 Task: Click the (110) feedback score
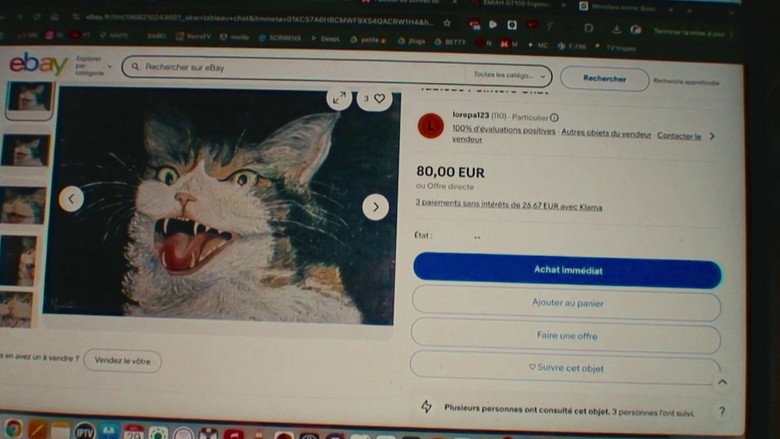click(x=498, y=116)
